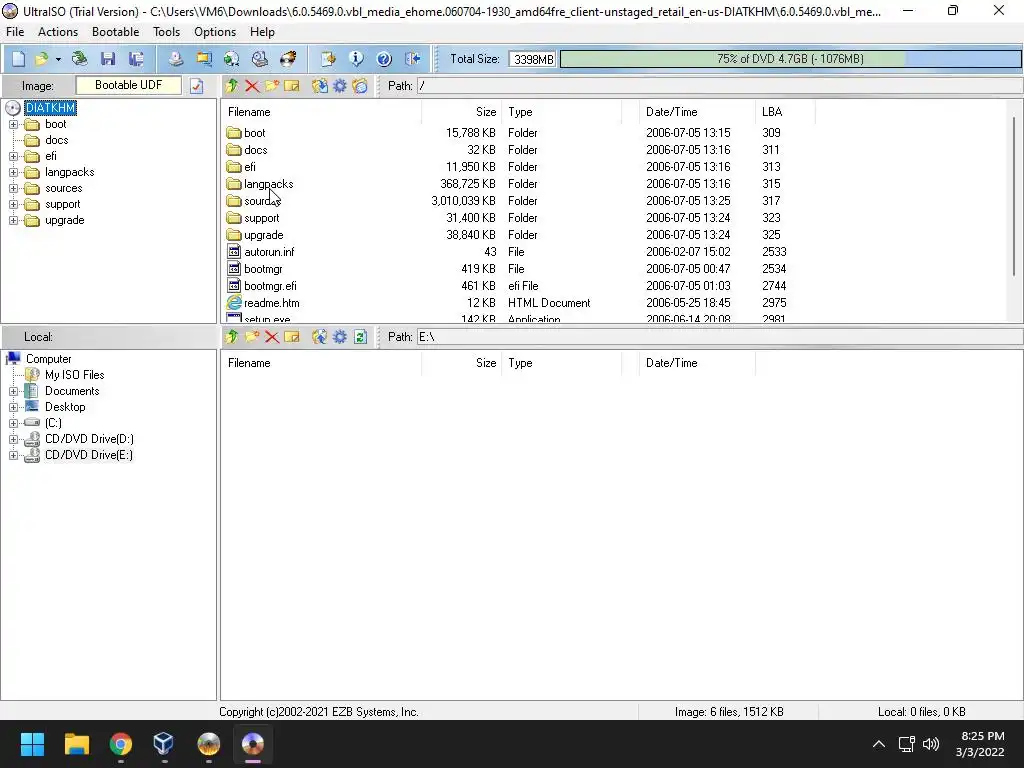Screen dimensions: 1024x768
Task: Open the Actions menu
Action: click(57, 32)
